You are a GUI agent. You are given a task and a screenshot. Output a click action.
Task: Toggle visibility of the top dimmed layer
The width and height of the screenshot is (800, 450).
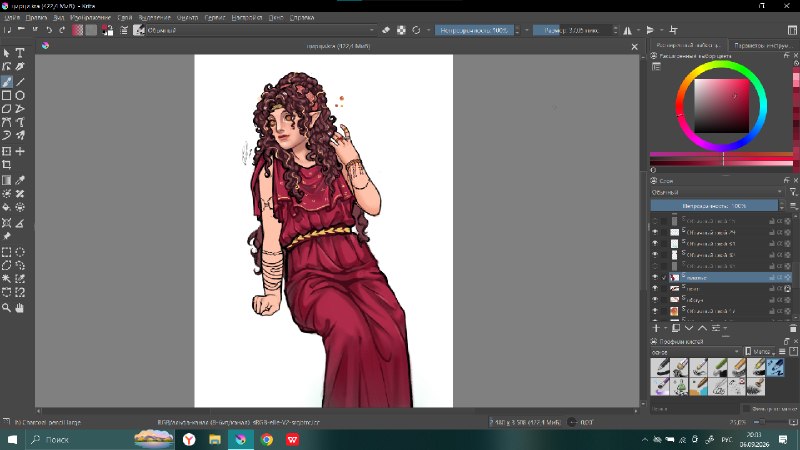click(x=655, y=221)
